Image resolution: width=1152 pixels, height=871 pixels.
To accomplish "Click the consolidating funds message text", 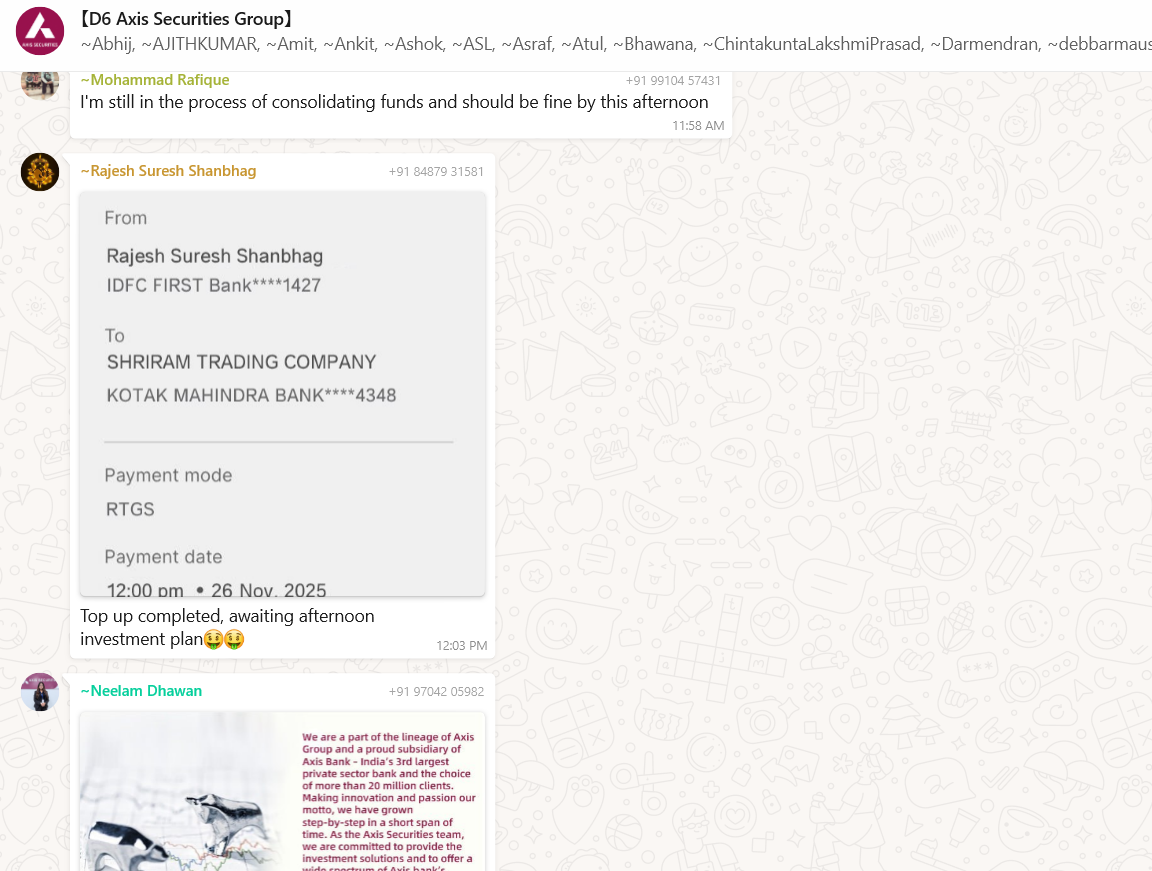I will click(395, 102).
